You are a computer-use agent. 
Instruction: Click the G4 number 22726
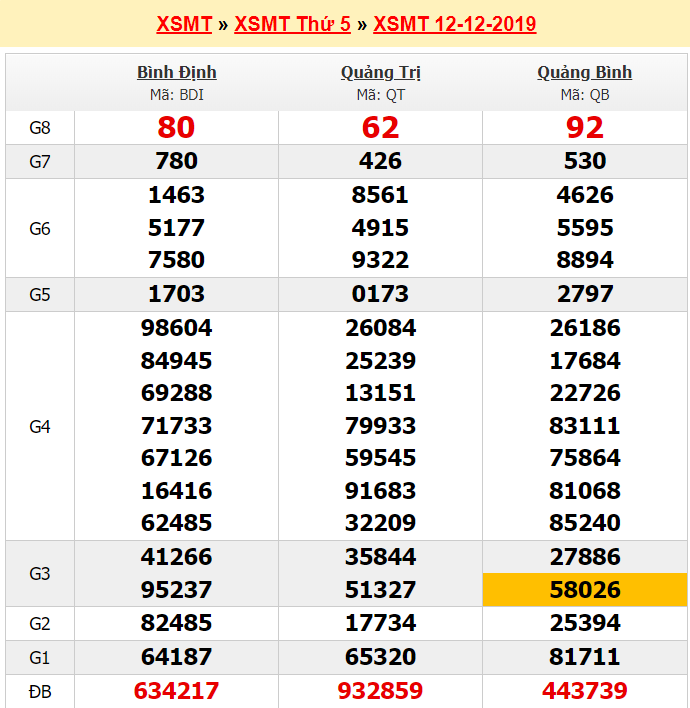click(x=585, y=393)
